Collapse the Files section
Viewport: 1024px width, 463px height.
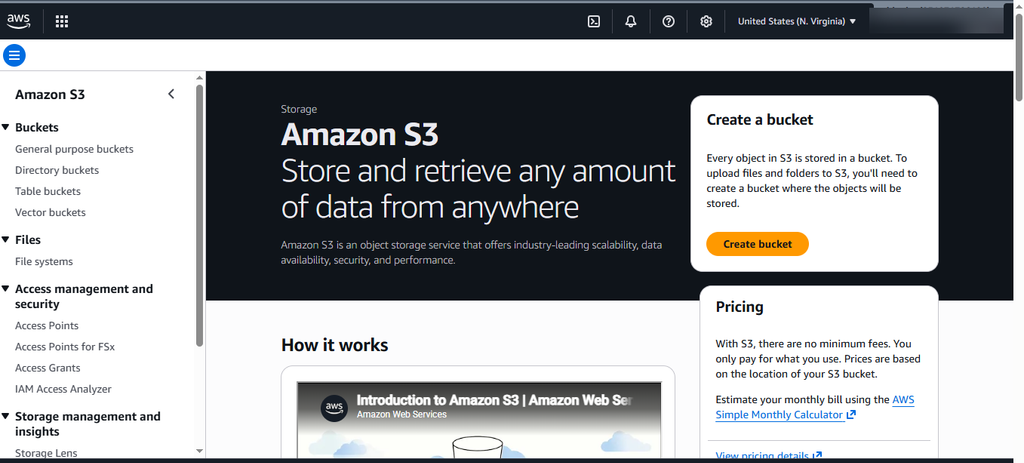coord(5,240)
